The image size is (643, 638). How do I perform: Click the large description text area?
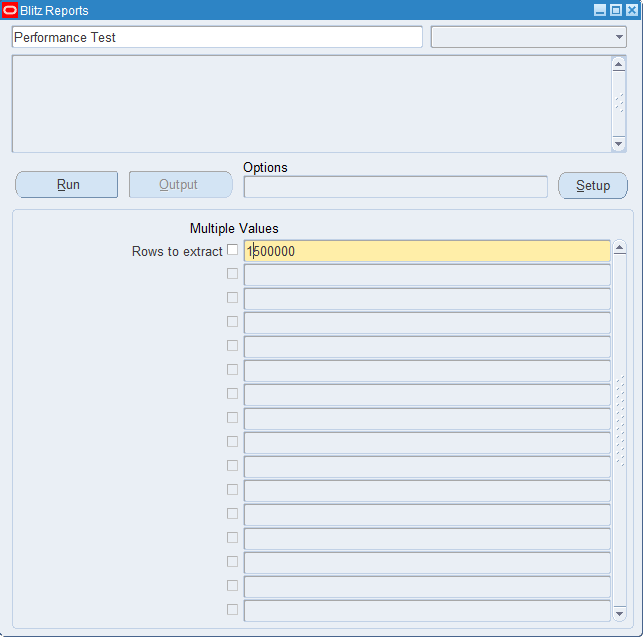tap(310, 103)
